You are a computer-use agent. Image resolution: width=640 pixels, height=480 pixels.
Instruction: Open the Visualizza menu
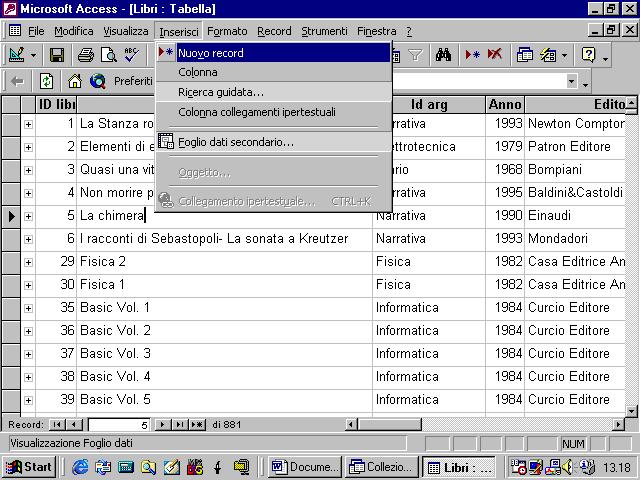(125, 31)
